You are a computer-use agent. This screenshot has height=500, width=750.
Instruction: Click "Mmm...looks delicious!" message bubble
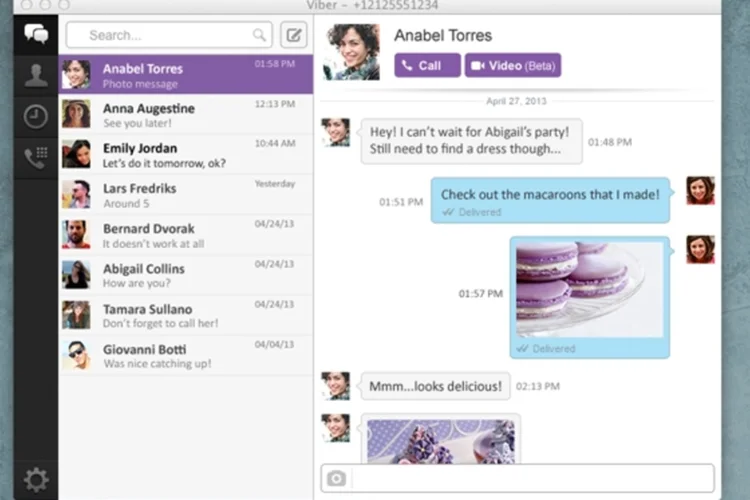435,386
